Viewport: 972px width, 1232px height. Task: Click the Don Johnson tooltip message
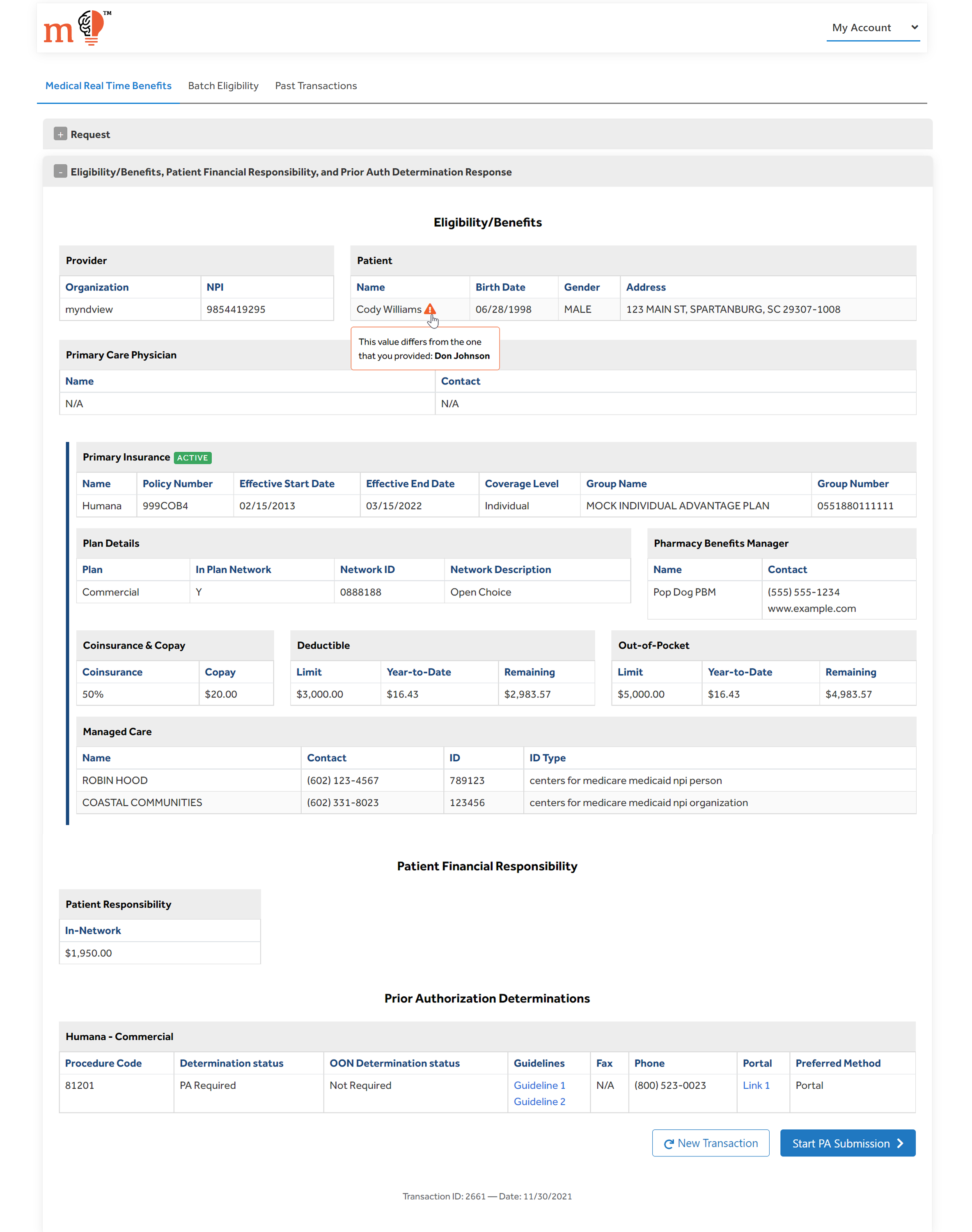point(424,348)
